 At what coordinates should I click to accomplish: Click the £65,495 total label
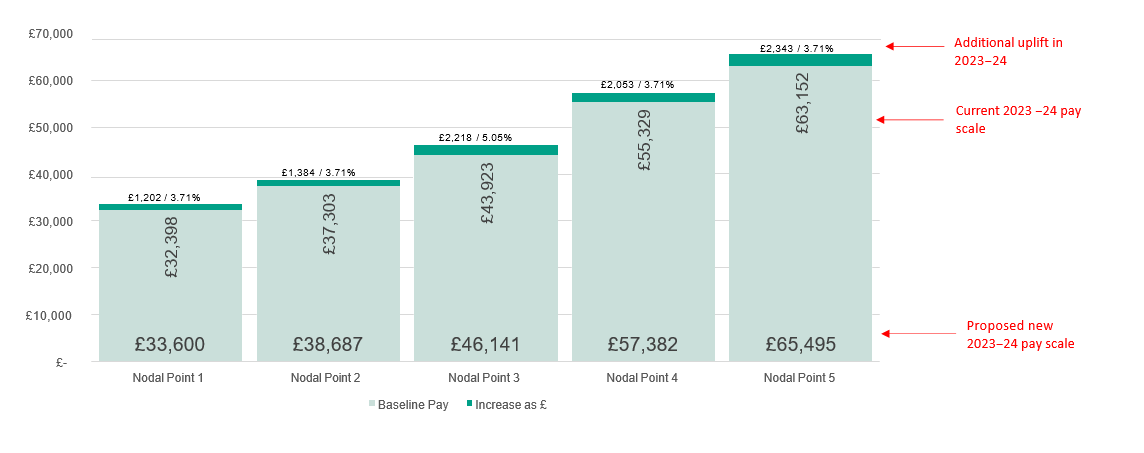point(801,345)
